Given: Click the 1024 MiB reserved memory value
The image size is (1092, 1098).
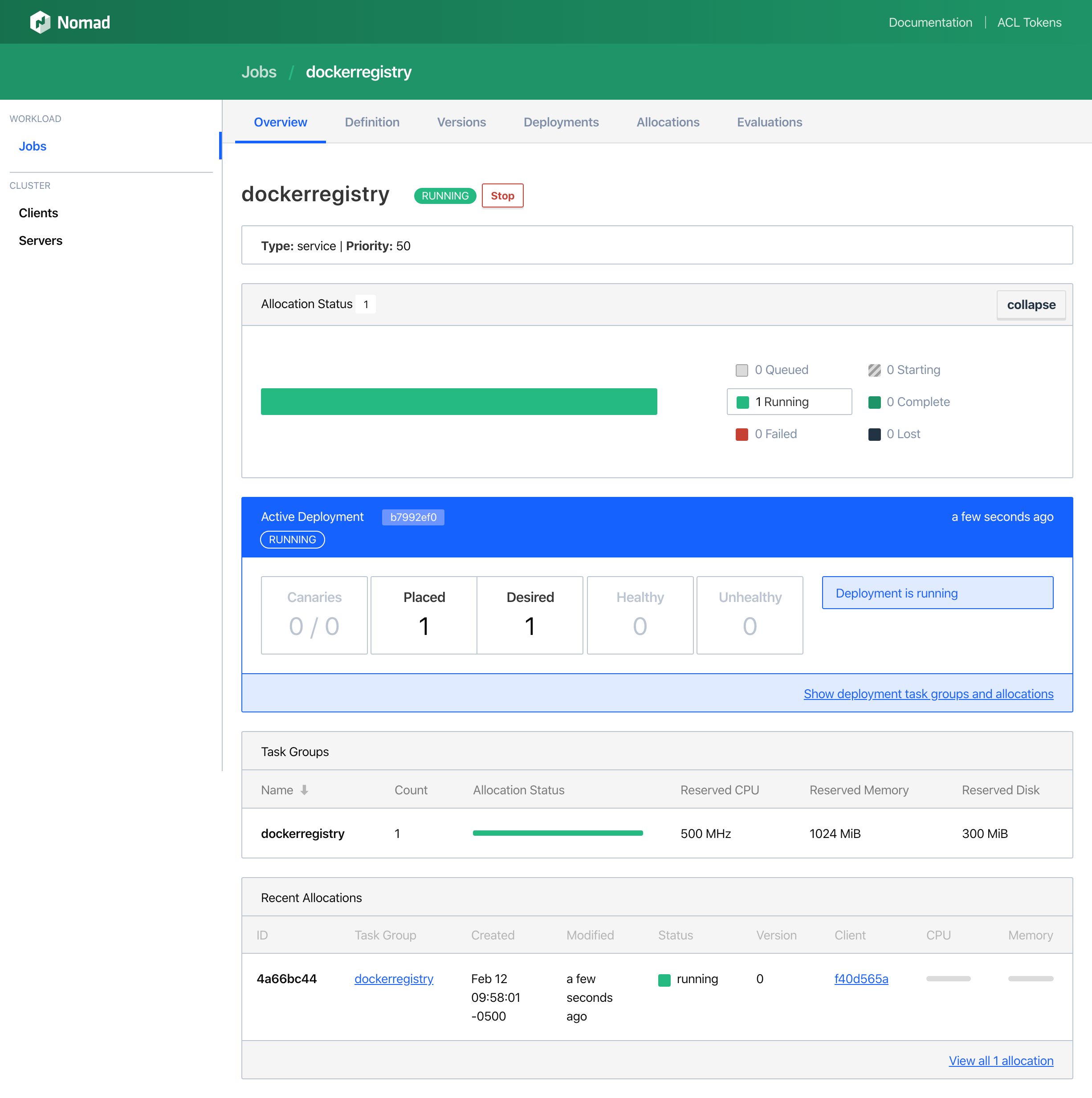Looking at the screenshot, I should point(835,834).
